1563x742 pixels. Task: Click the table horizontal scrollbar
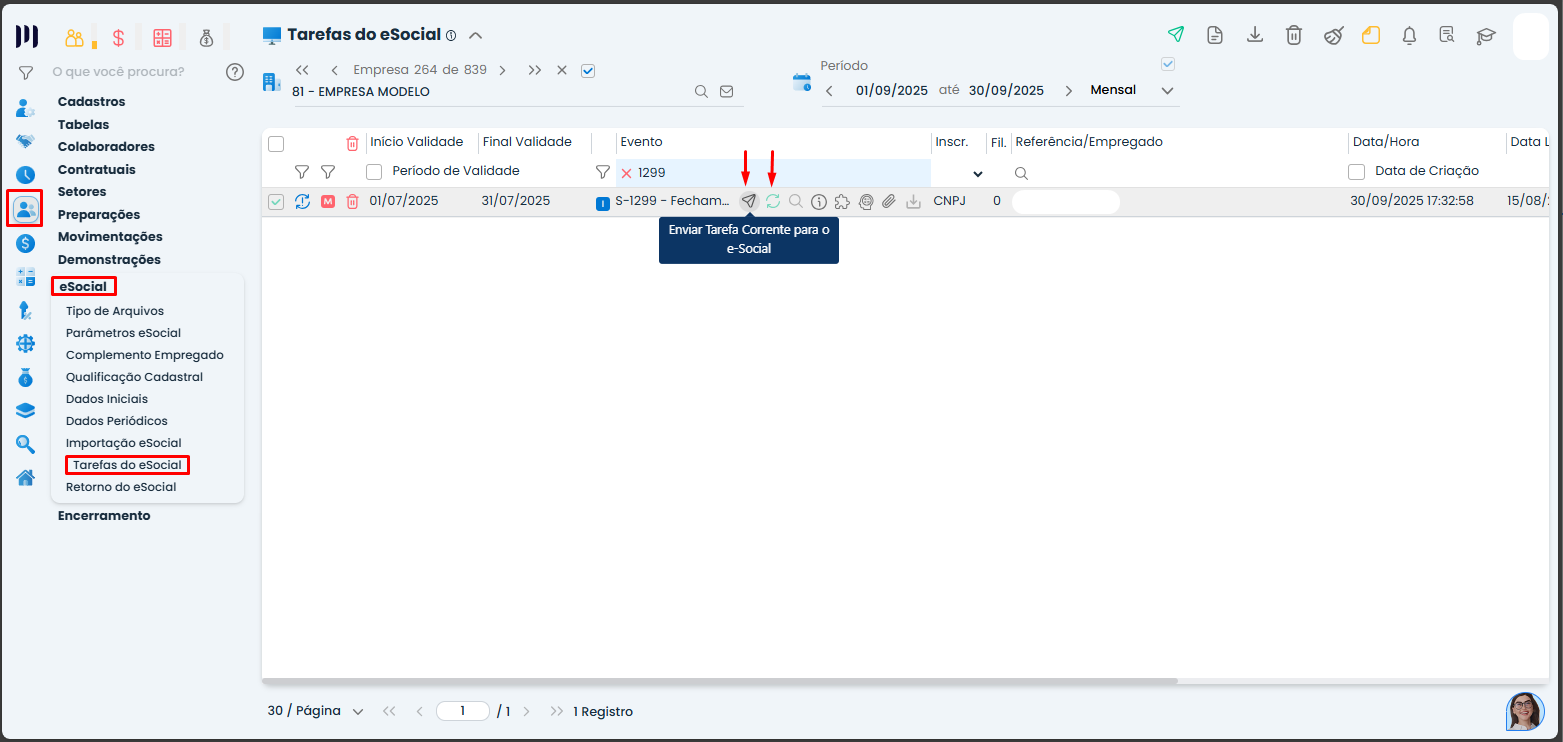click(720, 681)
